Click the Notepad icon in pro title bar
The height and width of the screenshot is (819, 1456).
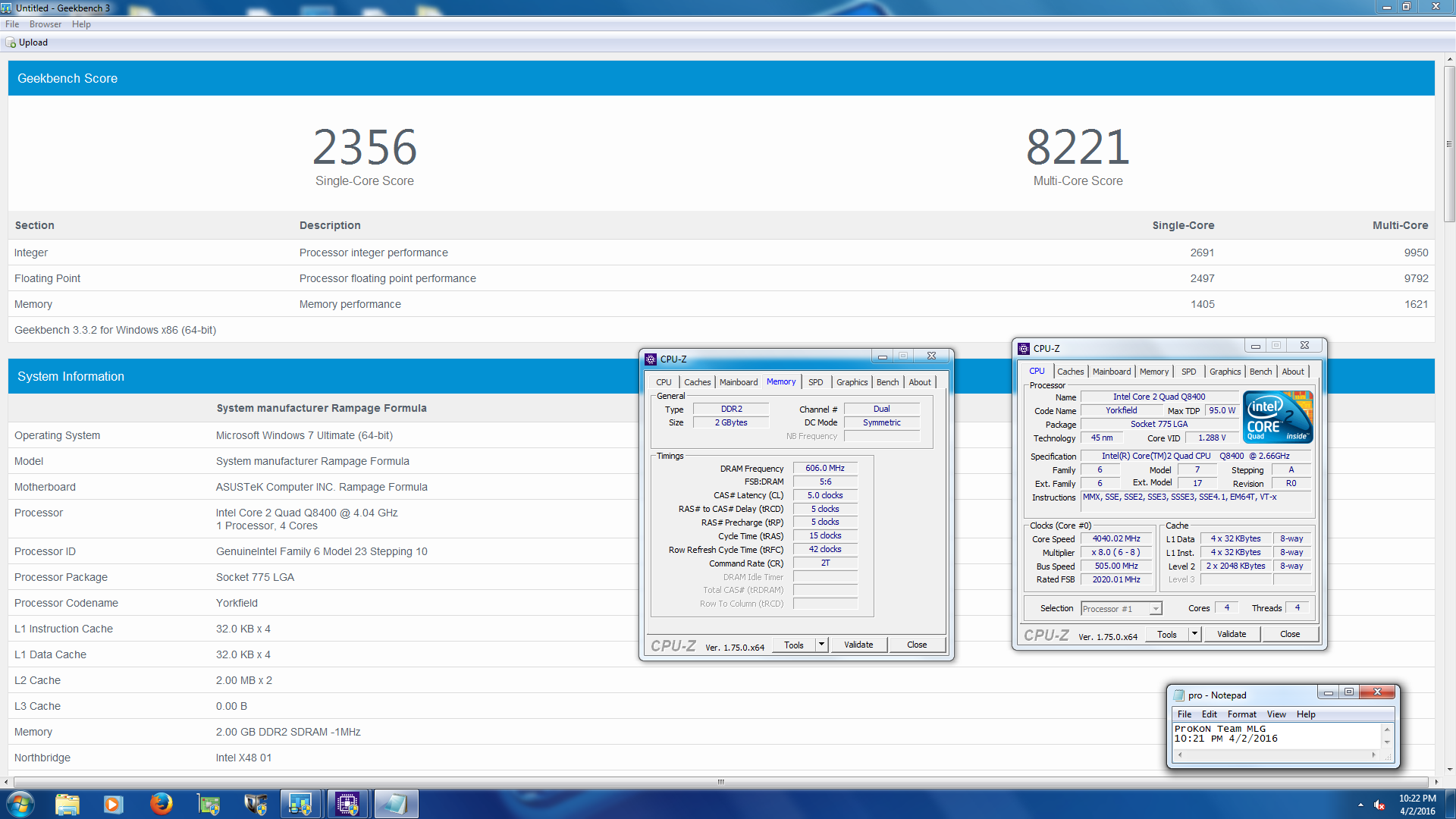(x=1178, y=695)
